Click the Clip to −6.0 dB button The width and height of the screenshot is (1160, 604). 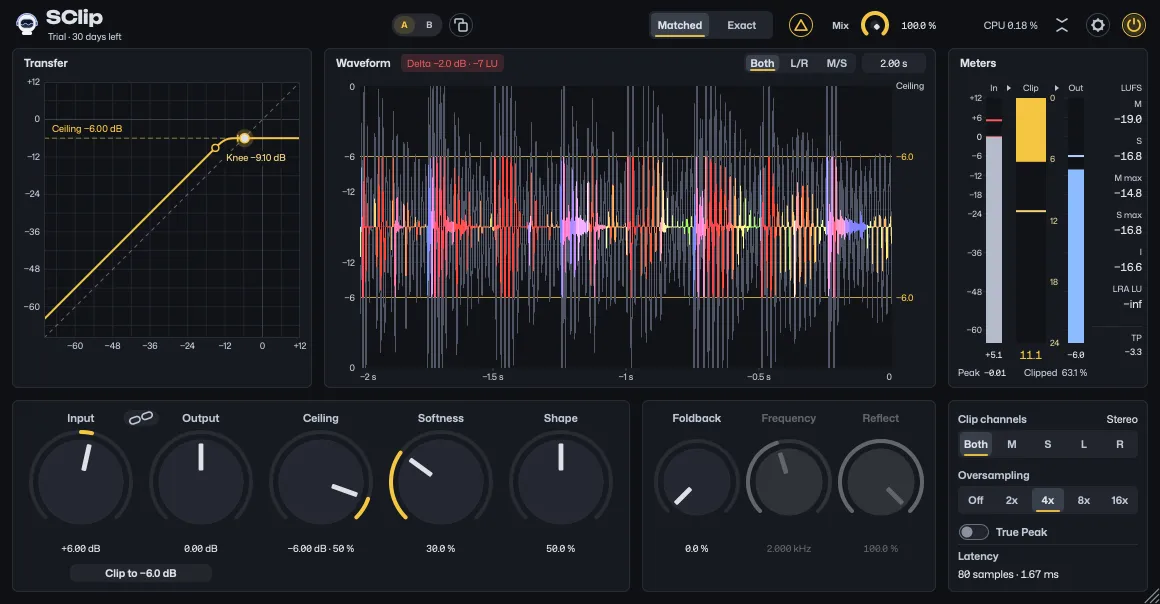click(x=141, y=573)
